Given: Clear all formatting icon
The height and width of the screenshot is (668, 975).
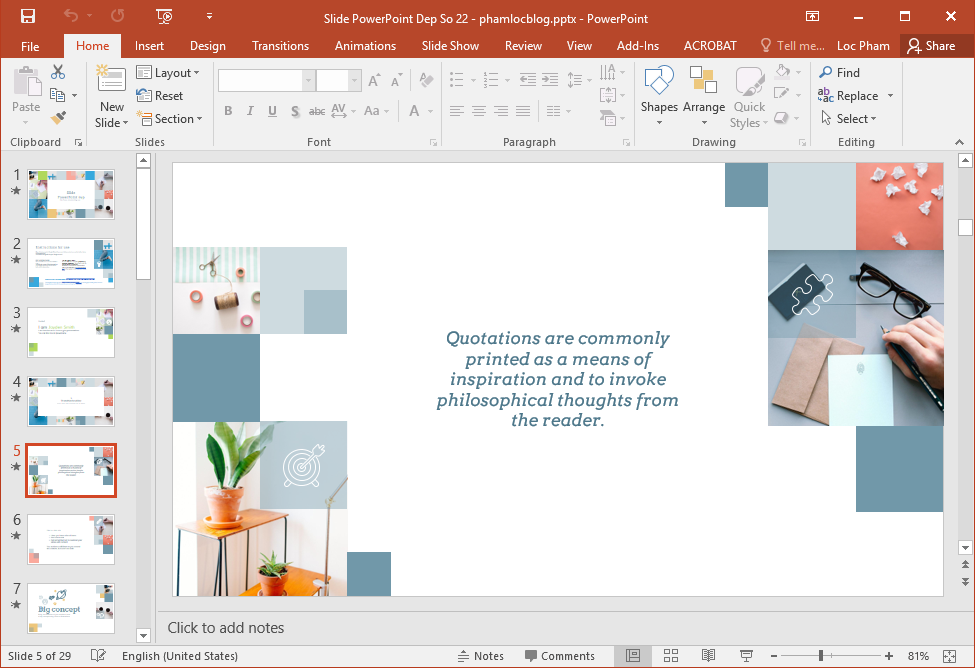Looking at the screenshot, I should coord(427,80).
